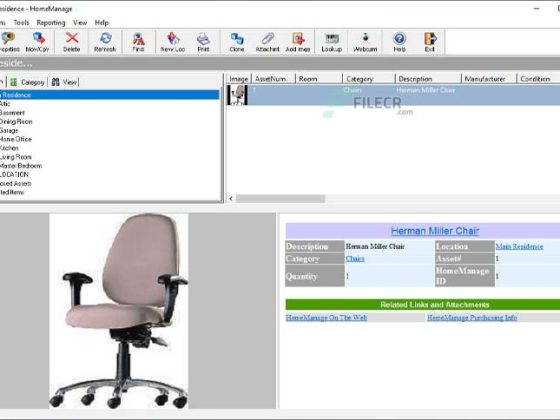Click the Related Links and Attachments header
Viewport: 560px width, 420px height.
tap(423, 305)
